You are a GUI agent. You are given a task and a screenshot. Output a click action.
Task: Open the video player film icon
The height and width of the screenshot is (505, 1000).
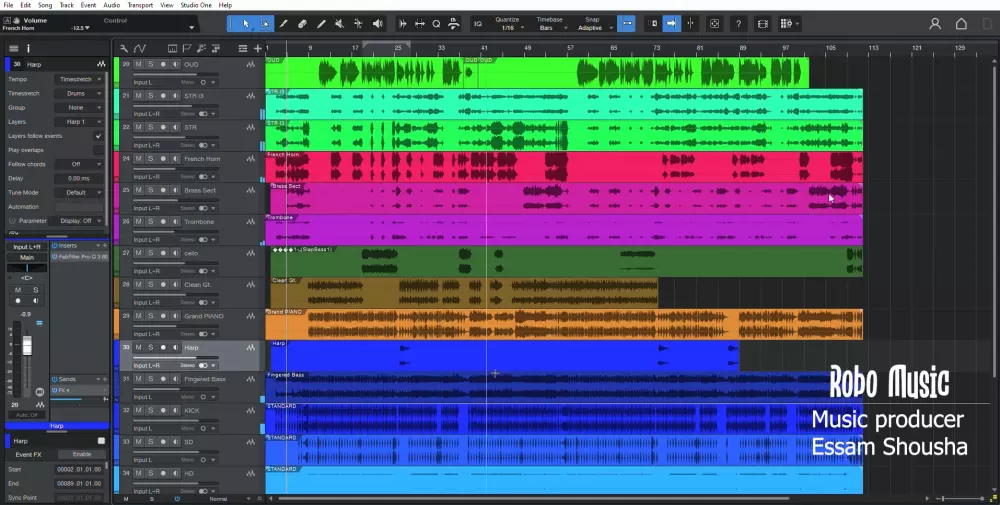tap(763, 24)
